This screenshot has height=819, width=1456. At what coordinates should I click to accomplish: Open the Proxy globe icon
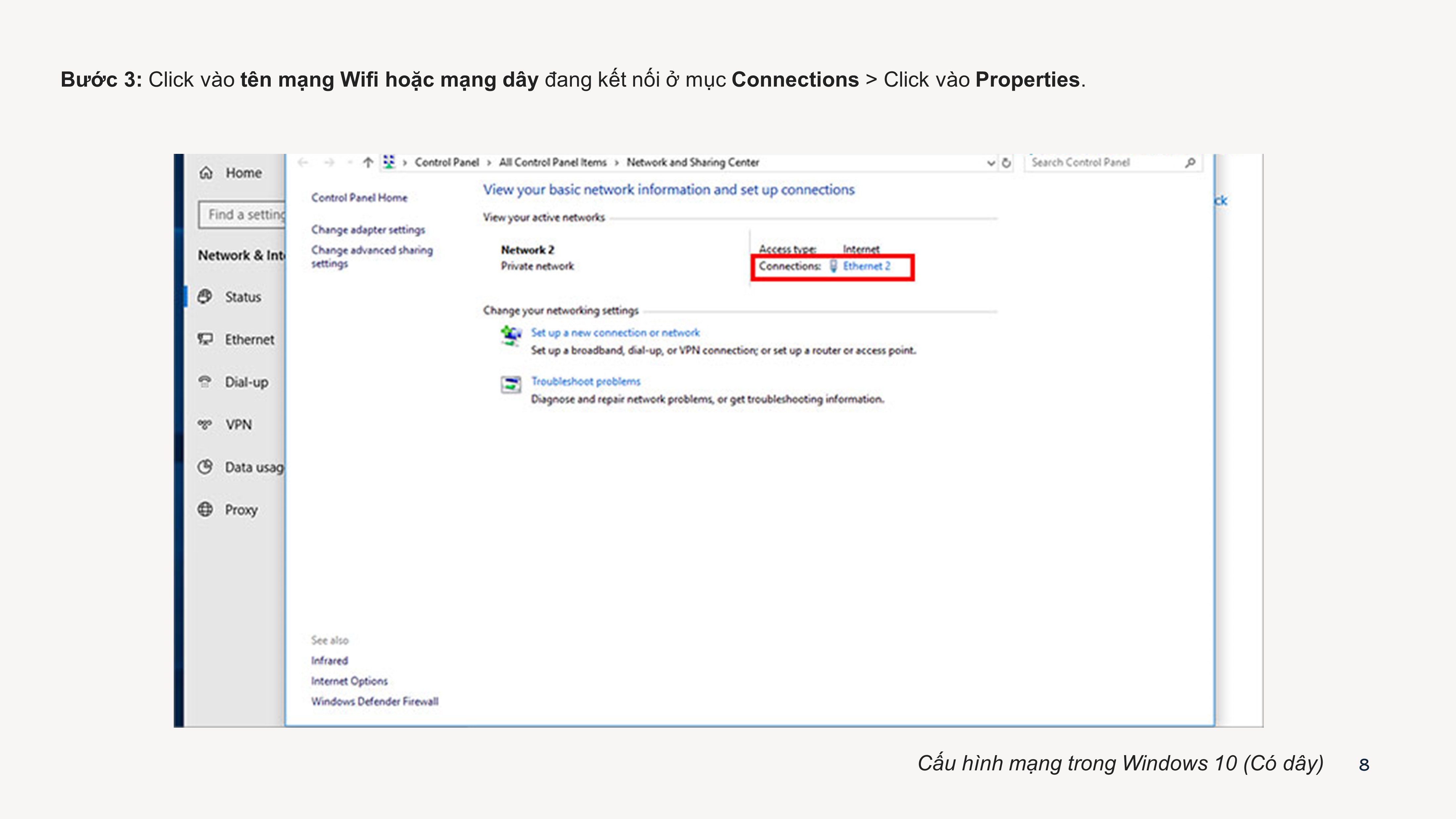[x=205, y=509]
